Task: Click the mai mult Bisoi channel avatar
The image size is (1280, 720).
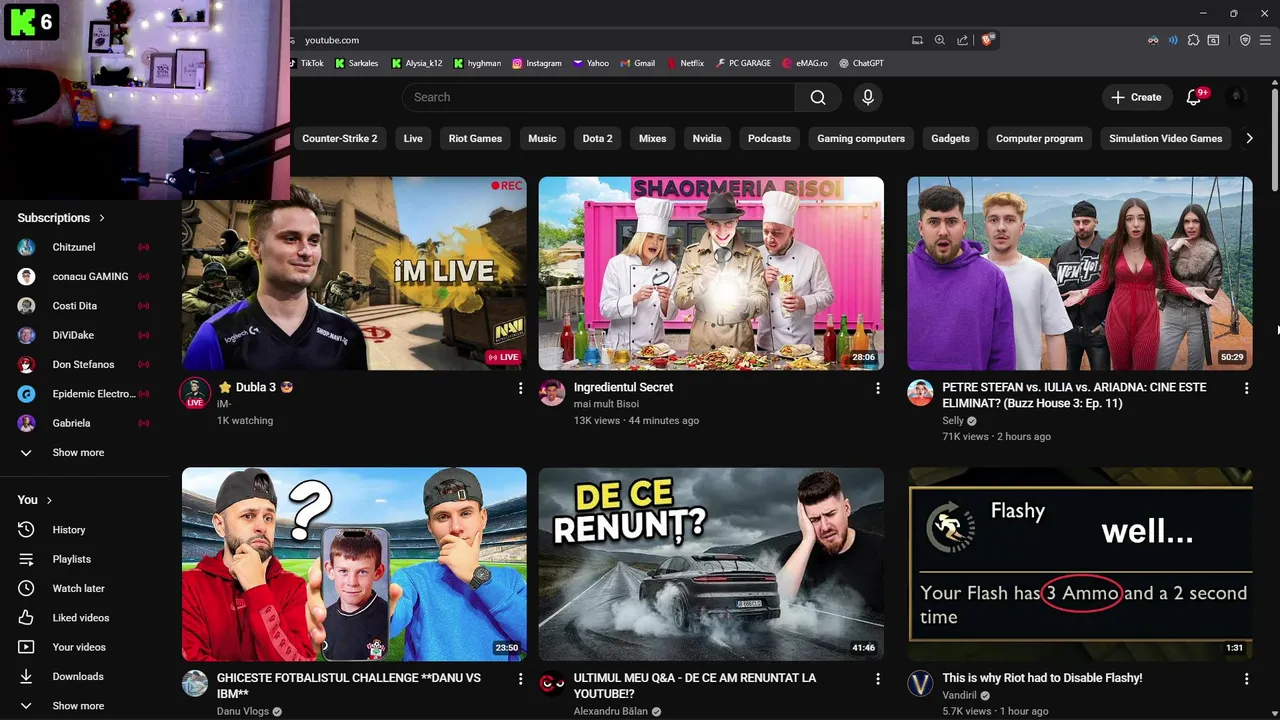Action: coord(552,393)
